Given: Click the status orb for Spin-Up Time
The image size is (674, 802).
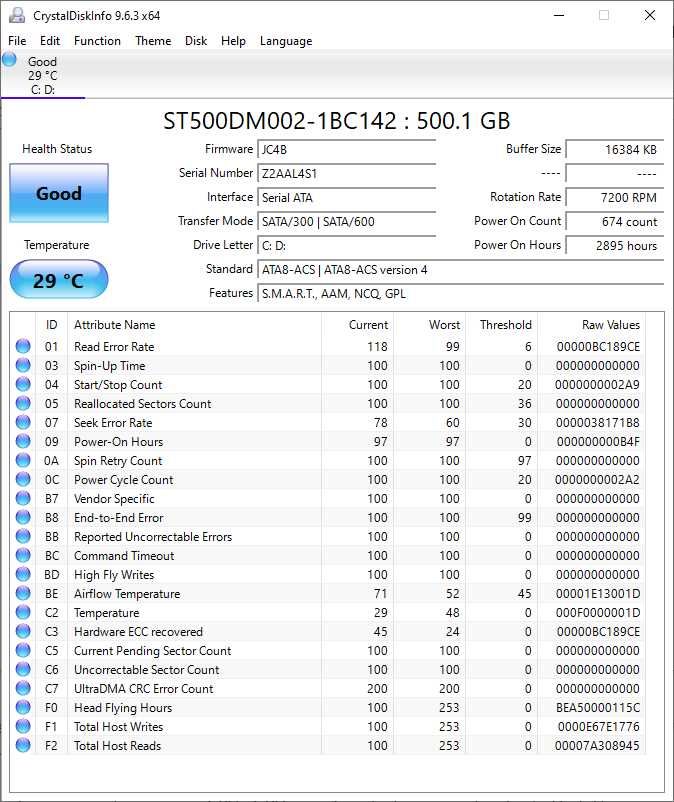Looking at the screenshot, I should tap(23, 365).
